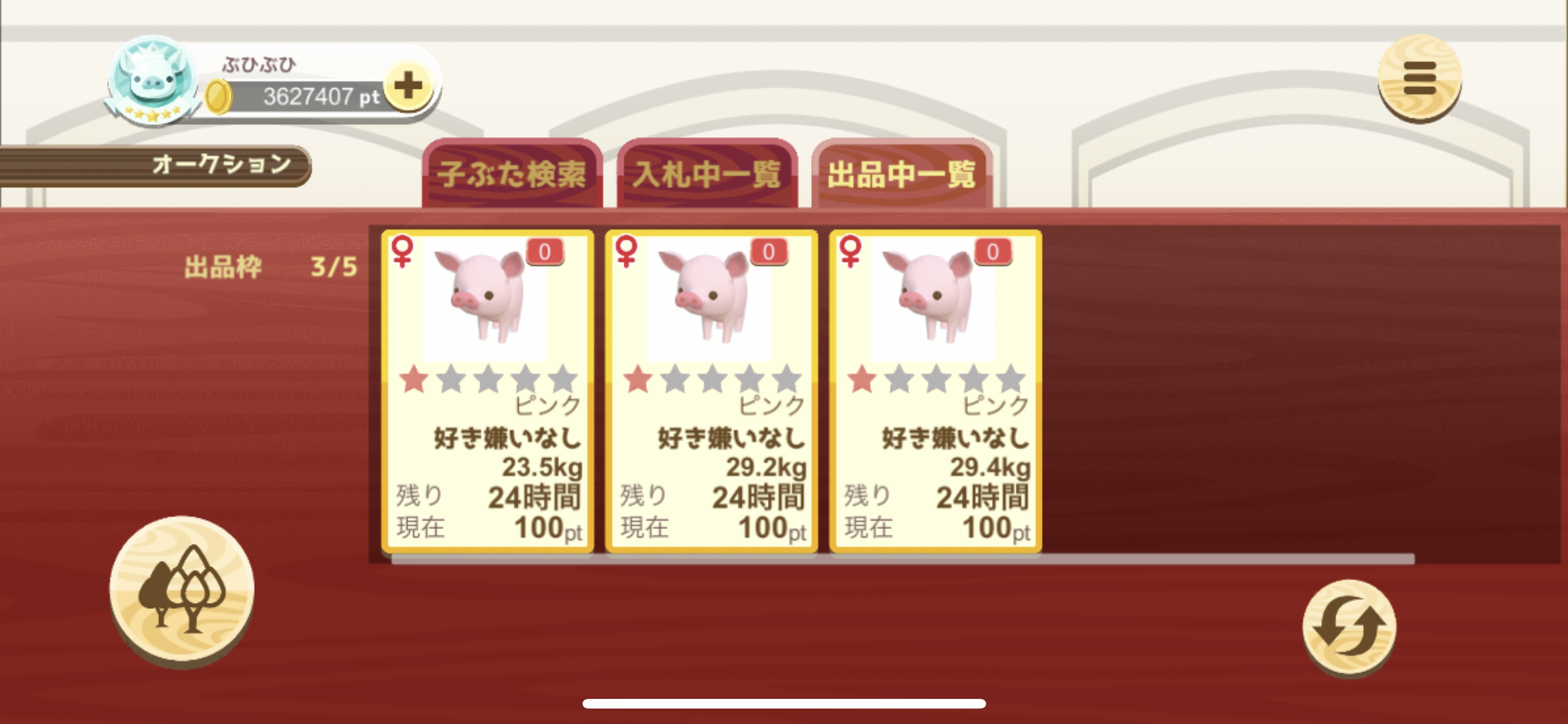Viewport: 1568px width, 724px height.
Task: Tap the refresh arrows button
Action: pos(1349,627)
